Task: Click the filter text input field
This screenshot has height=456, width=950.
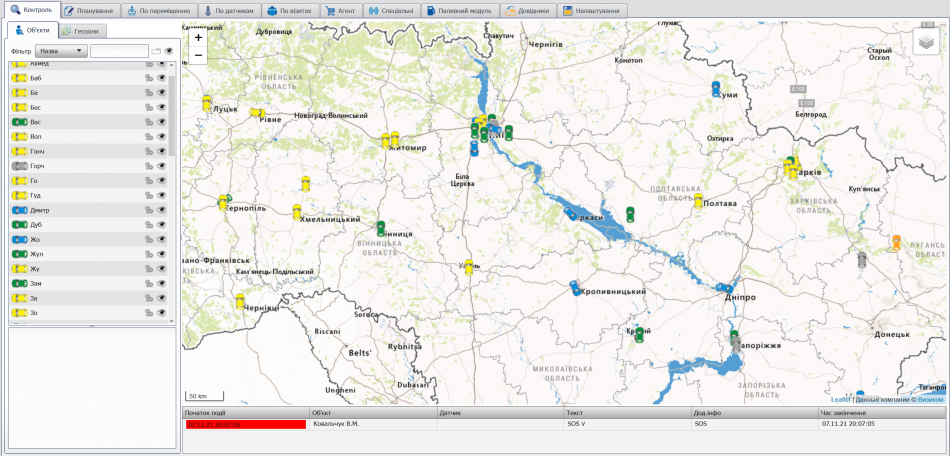Action: click(119, 50)
